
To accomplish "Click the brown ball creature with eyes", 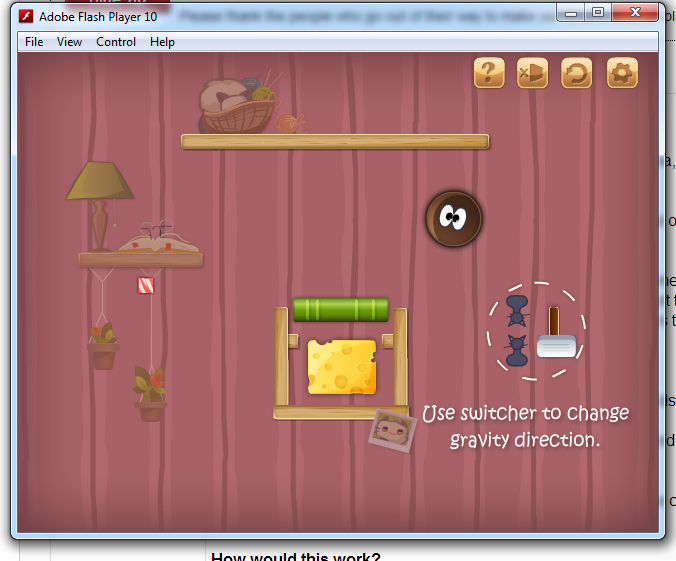I will pyautogui.click(x=454, y=219).
